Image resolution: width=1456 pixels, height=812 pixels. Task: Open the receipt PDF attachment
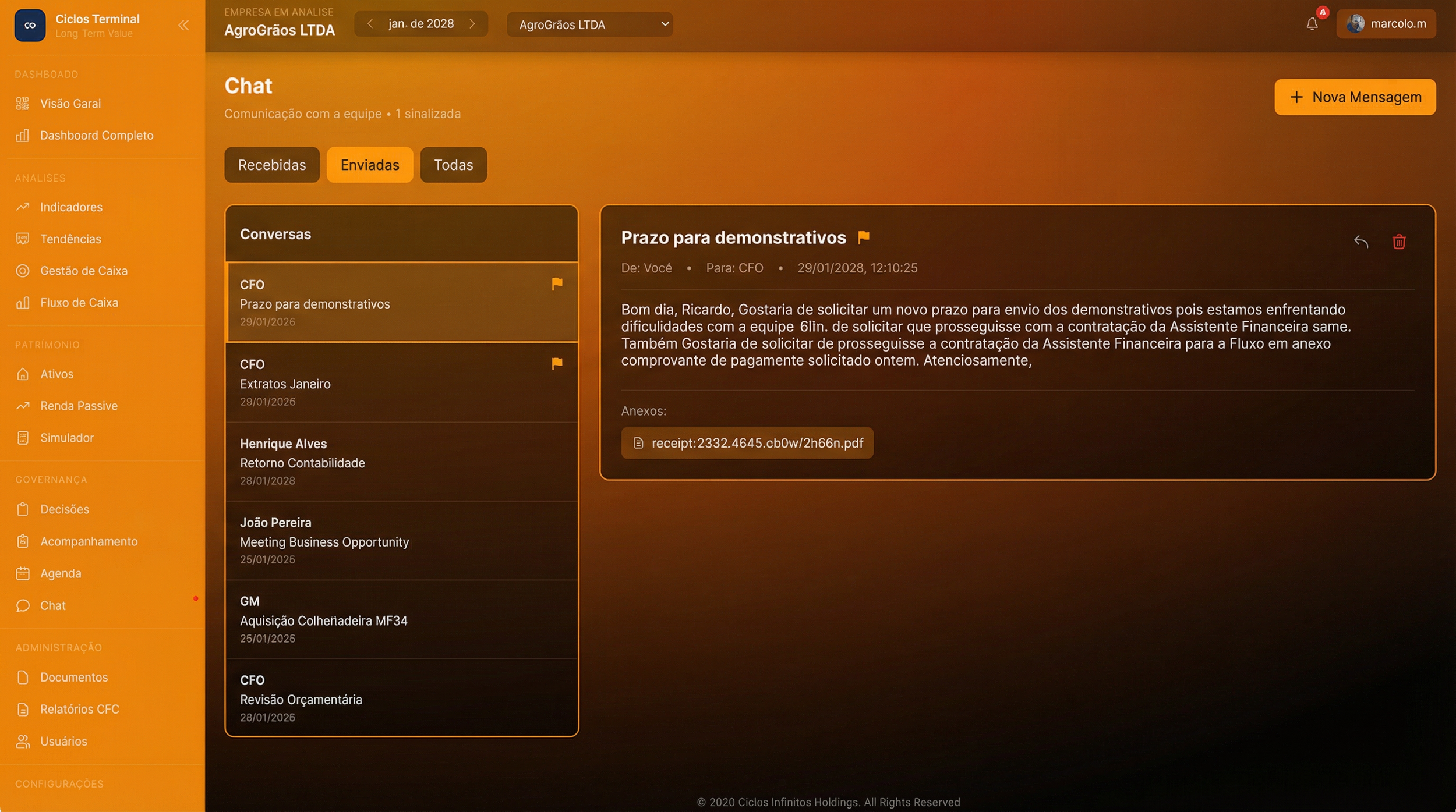click(747, 443)
